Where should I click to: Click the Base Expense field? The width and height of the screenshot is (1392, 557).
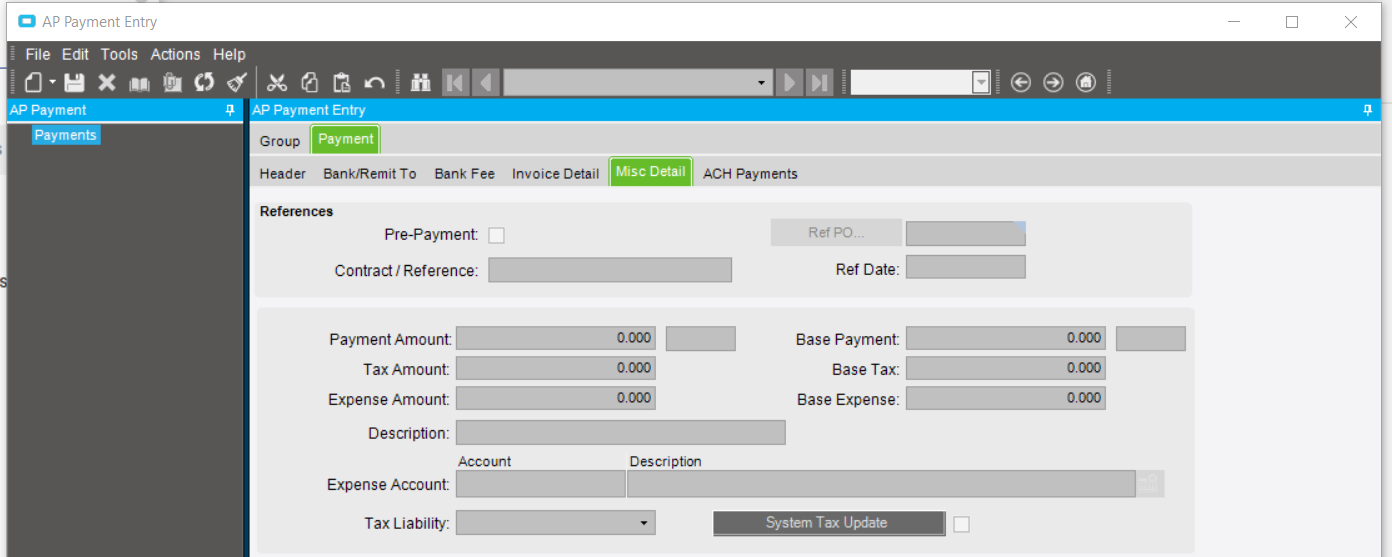1006,398
